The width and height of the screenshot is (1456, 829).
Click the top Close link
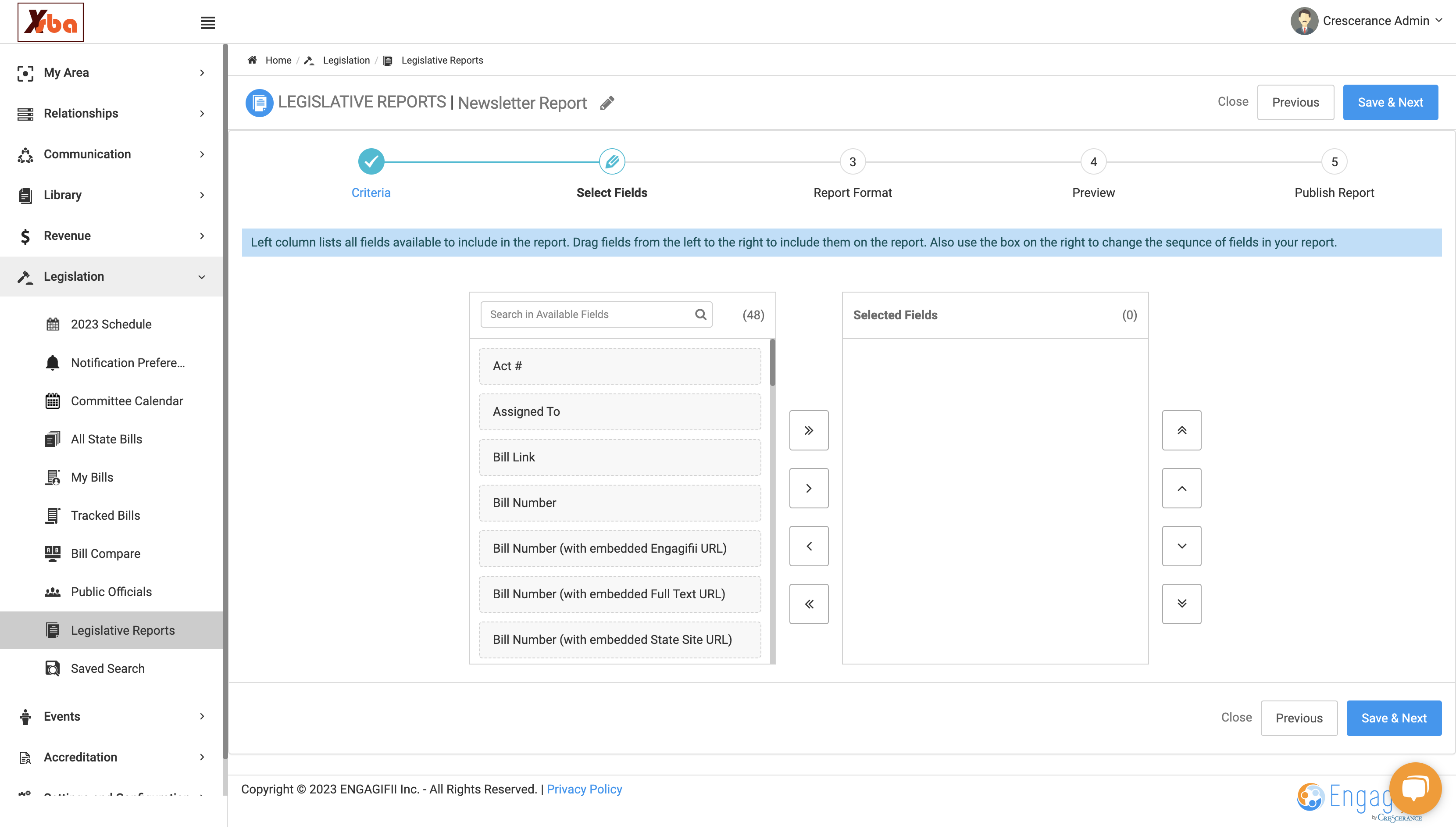coord(1232,102)
